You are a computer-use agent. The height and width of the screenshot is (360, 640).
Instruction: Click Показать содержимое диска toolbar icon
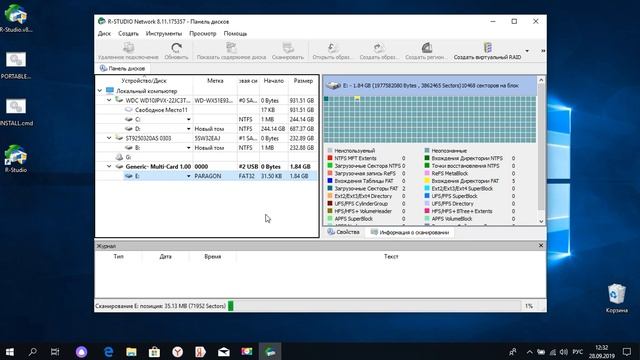(x=231, y=48)
